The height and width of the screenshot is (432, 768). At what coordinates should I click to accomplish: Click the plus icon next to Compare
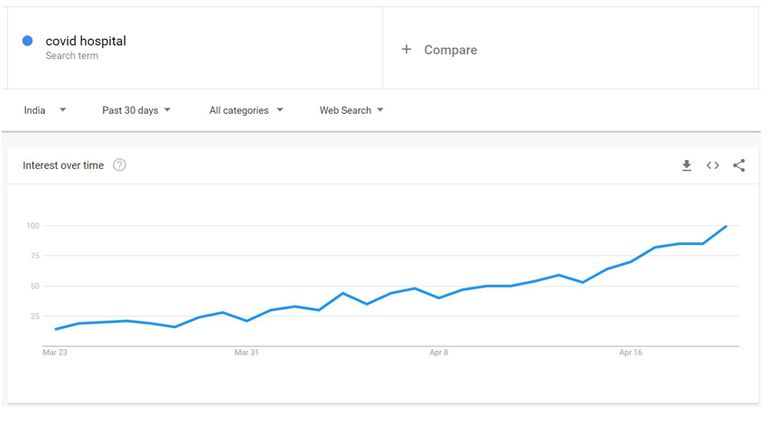[x=406, y=49]
